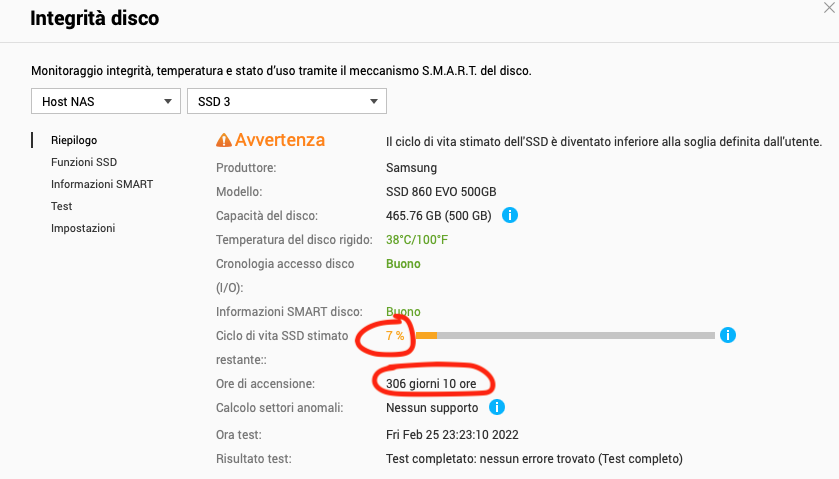Click the Avvertenza status heading
The height and width of the screenshot is (479, 839).
(280, 140)
